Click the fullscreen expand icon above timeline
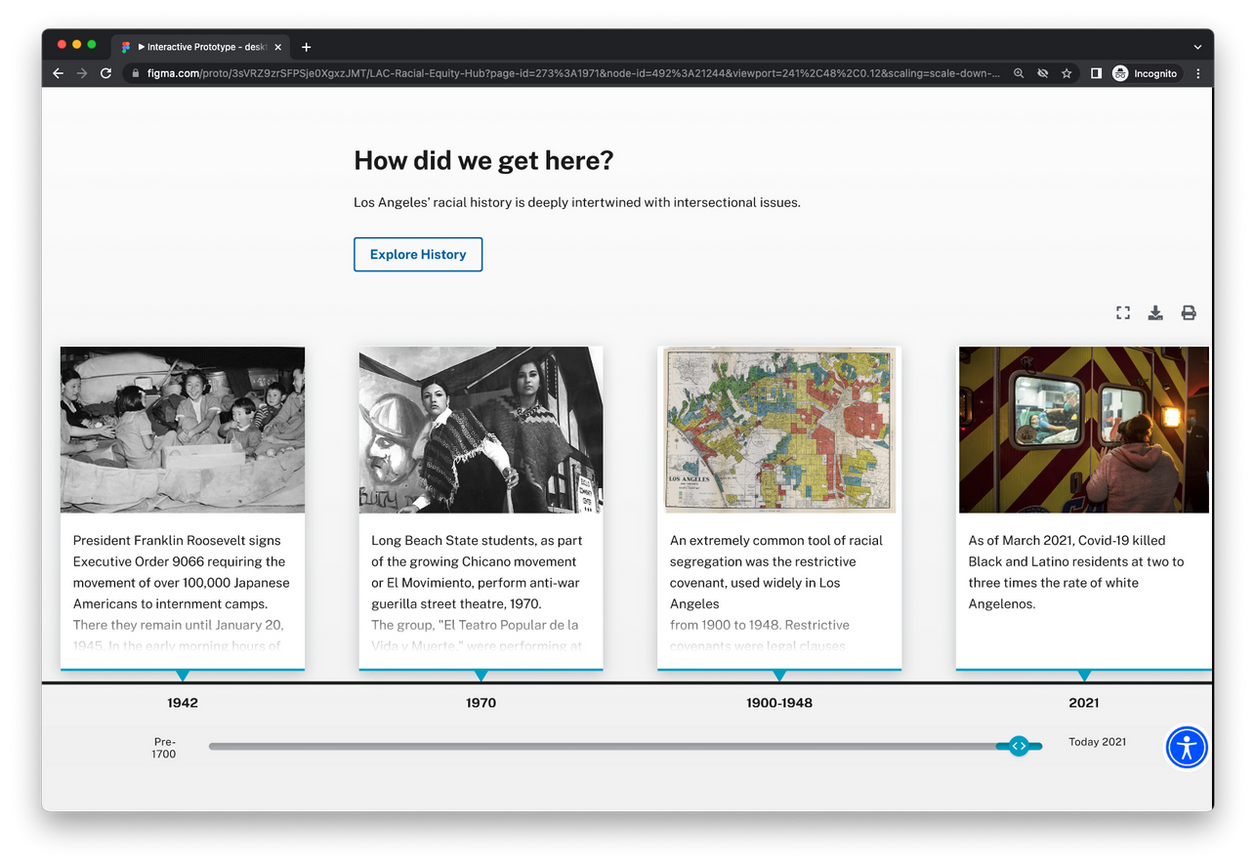Image resolution: width=1256 pixels, height=866 pixels. coord(1123,313)
